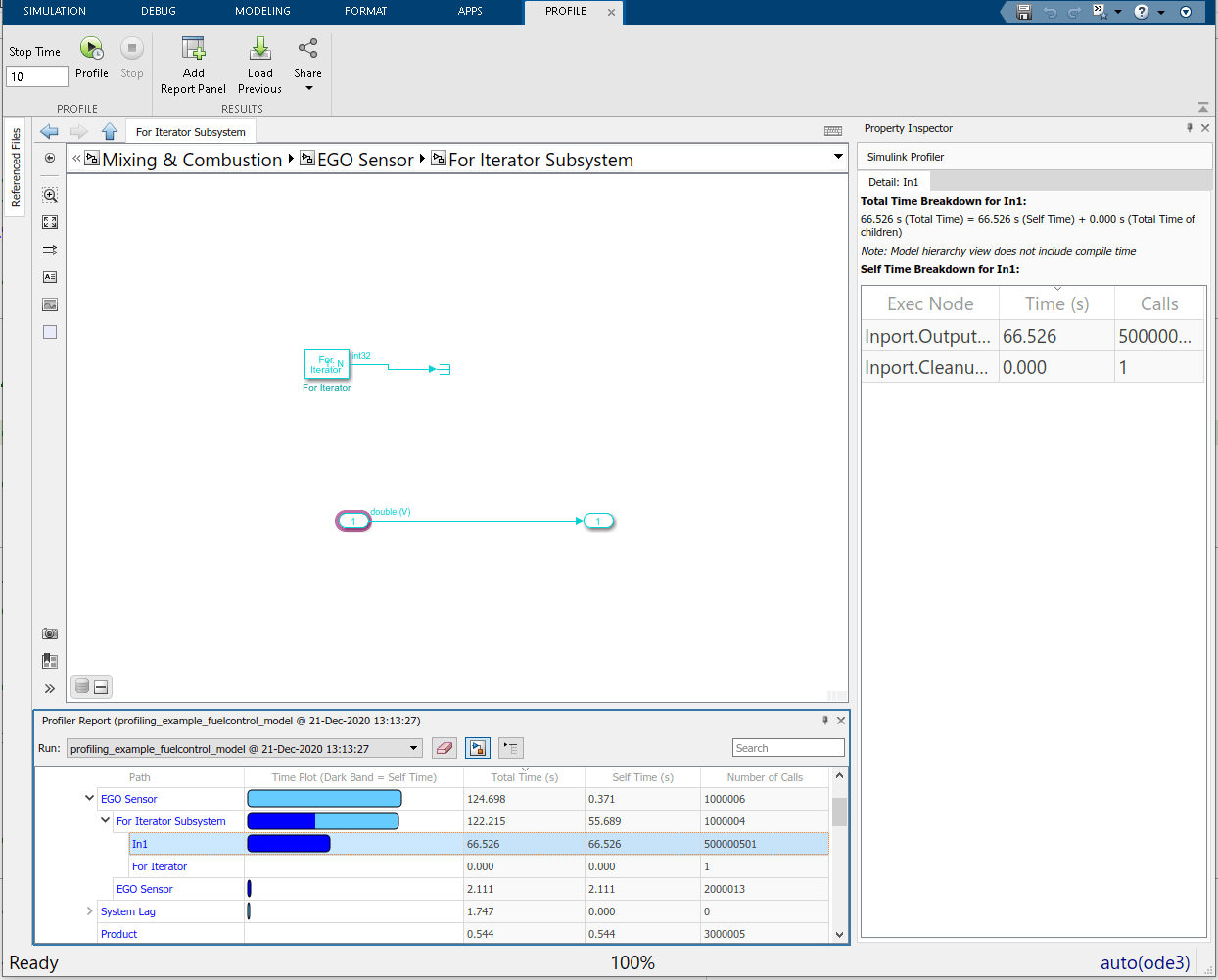Open the breadcrumb path dropdown arrow

point(838,157)
